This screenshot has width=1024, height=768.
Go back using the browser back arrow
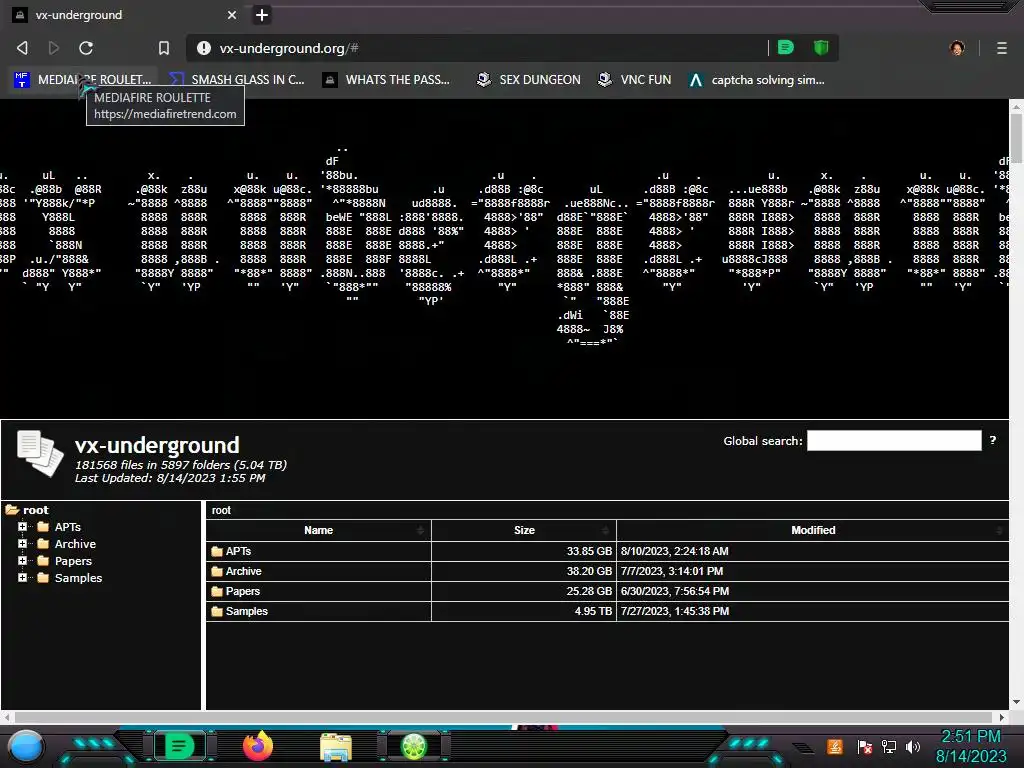coord(22,48)
